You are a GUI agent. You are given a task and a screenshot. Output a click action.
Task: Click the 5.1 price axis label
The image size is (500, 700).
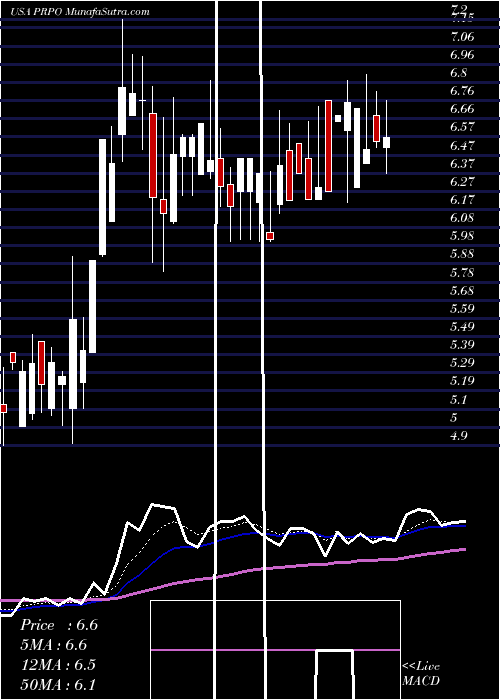click(x=459, y=399)
